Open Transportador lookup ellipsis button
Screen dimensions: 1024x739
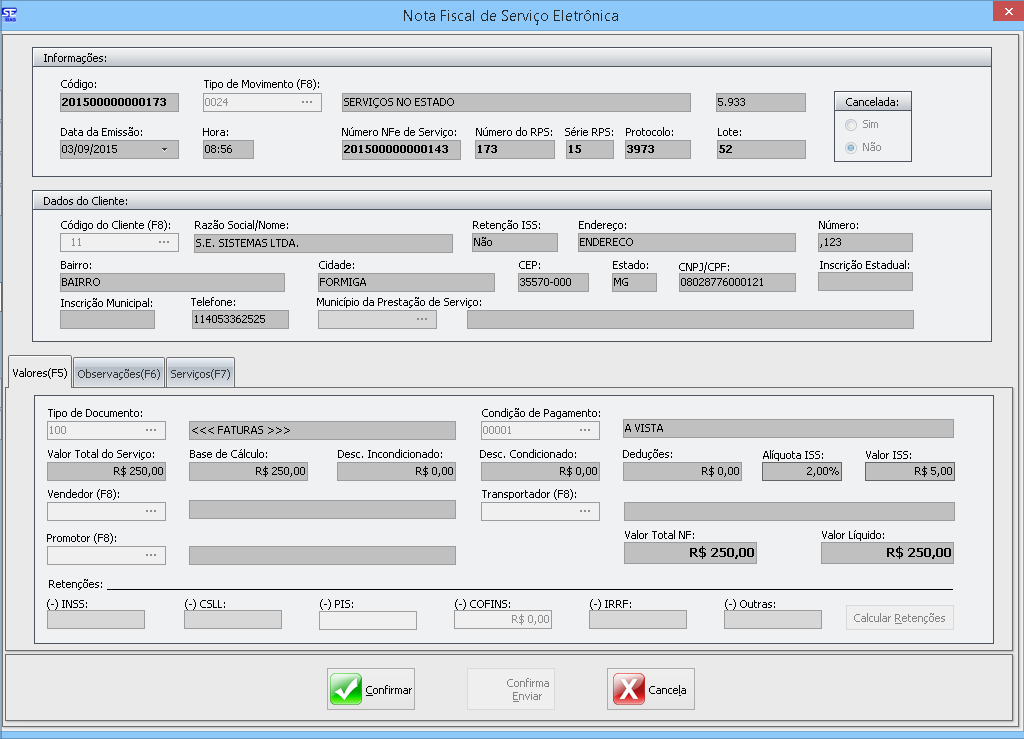pos(585,511)
